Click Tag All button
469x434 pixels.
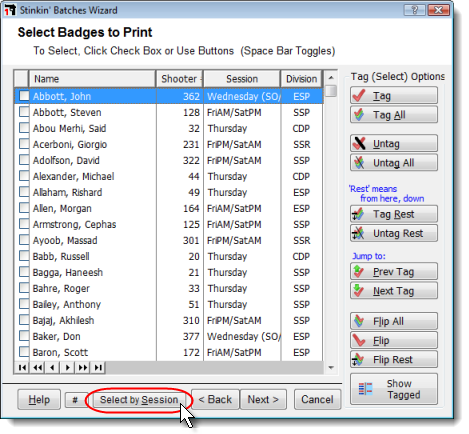pyautogui.click(x=394, y=115)
